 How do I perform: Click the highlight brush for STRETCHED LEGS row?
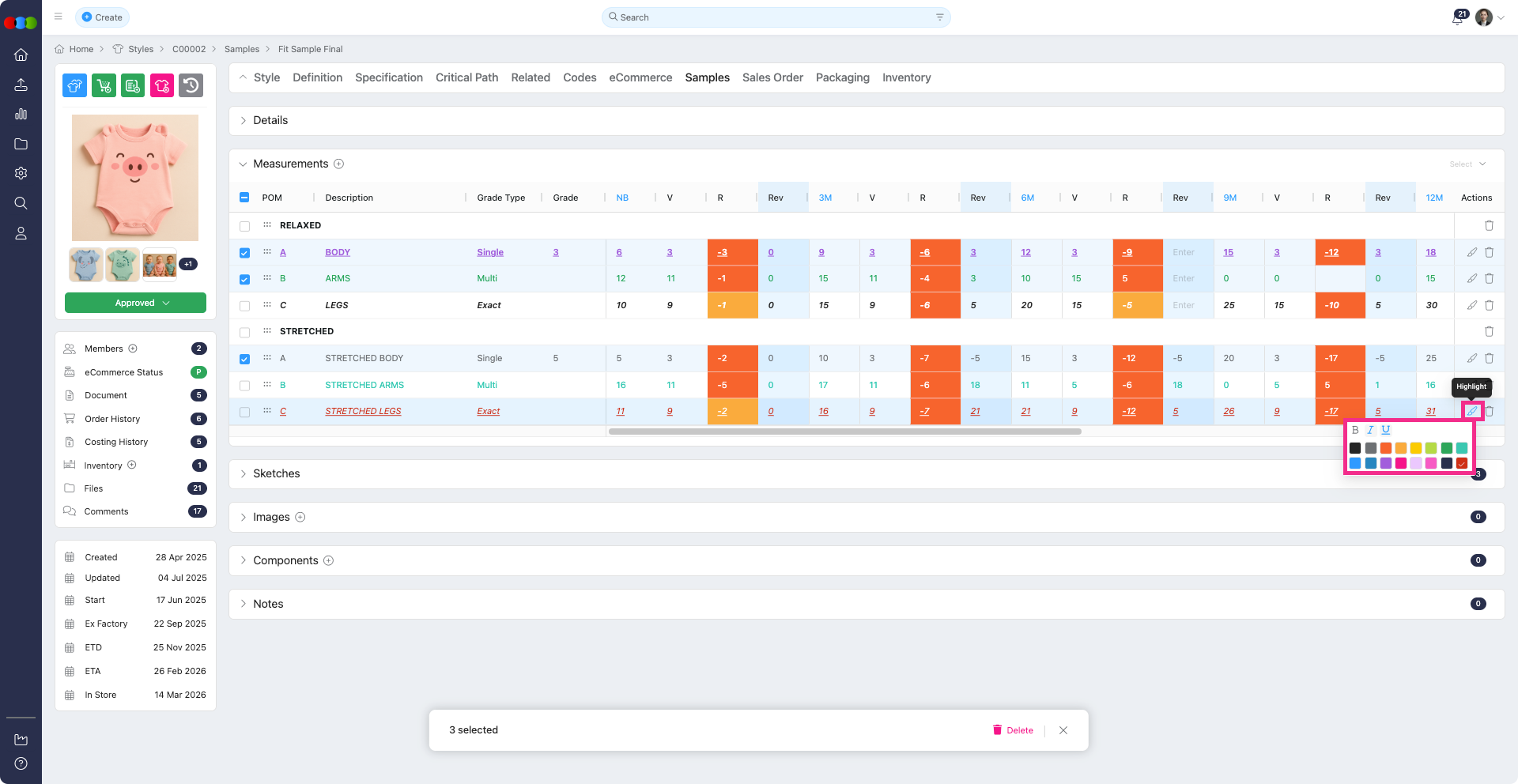(1471, 411)
